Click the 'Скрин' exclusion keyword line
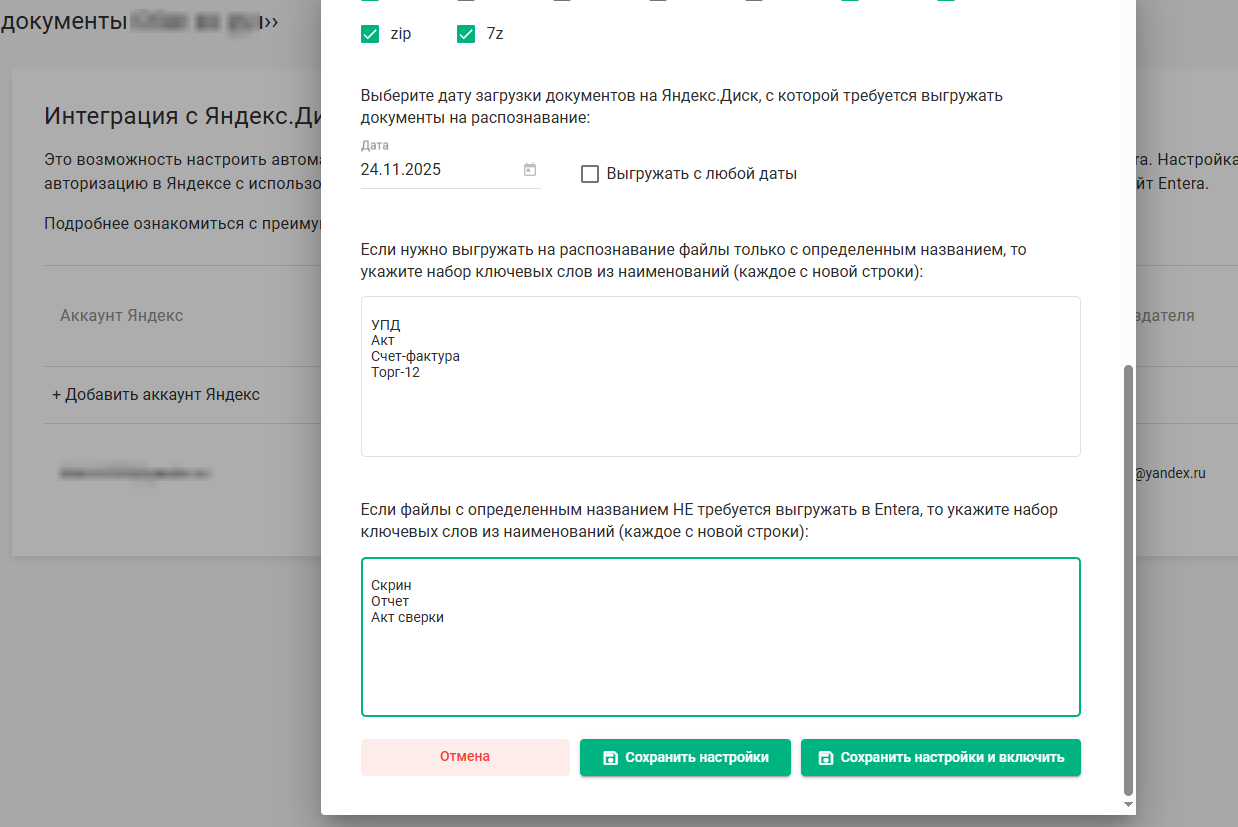Viewport: 1238px width, 827px height. click(x=391, y=585)
